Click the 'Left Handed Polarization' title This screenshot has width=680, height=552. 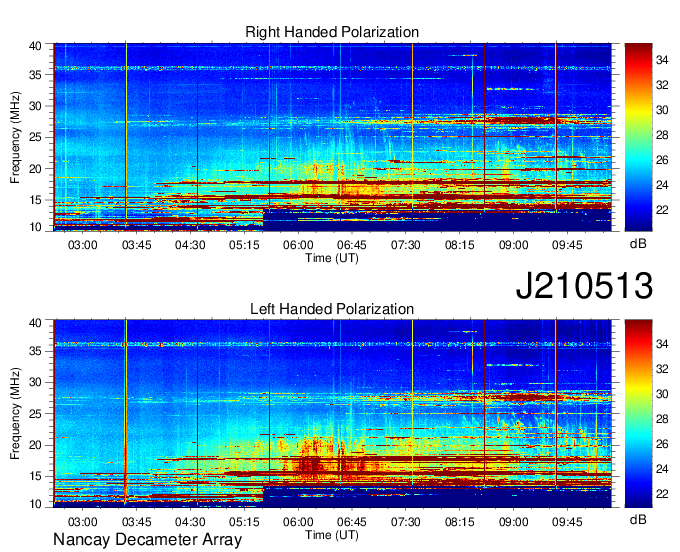click(332, 309)
